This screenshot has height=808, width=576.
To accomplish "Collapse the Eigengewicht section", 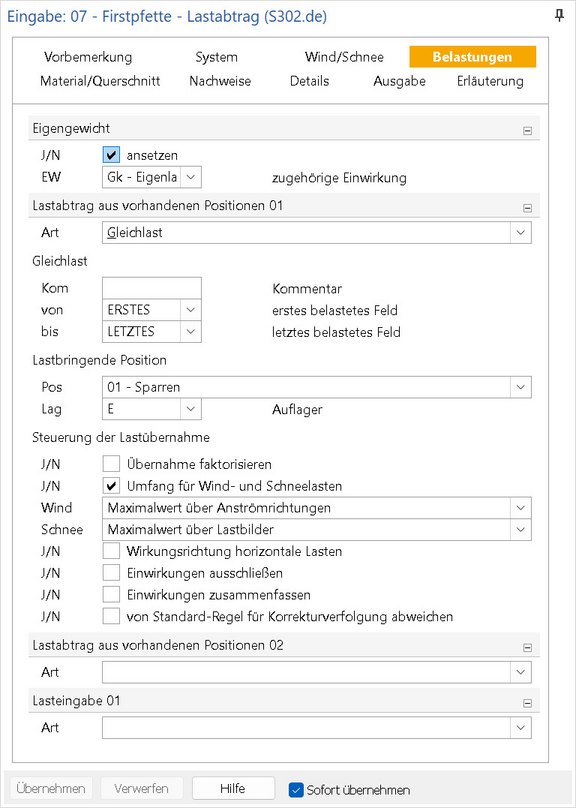I will [x=527, y=131].
